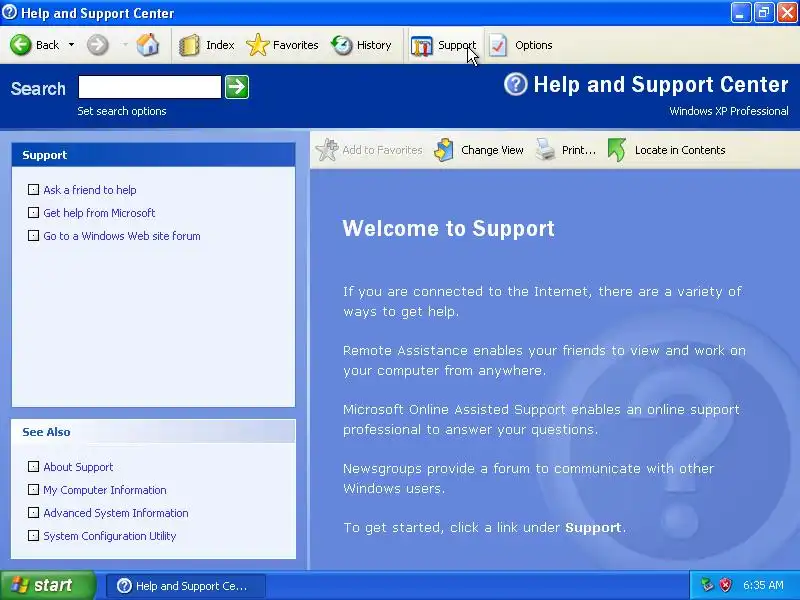Image resolution: width=800 pixels, height=600 pixels.
Task: Click the green tray icon beside the shield
Action: tap(707, 585)
